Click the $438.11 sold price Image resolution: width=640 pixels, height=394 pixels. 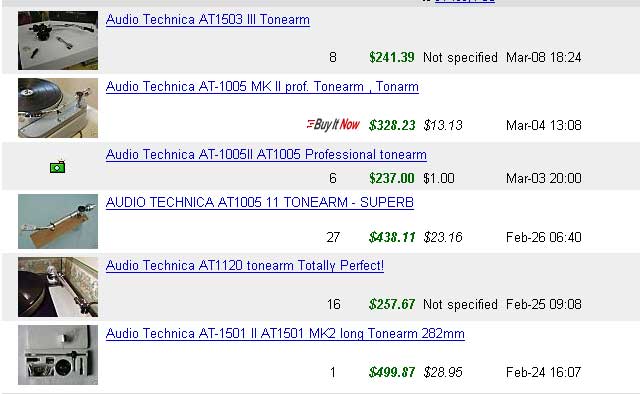[392, 237]
